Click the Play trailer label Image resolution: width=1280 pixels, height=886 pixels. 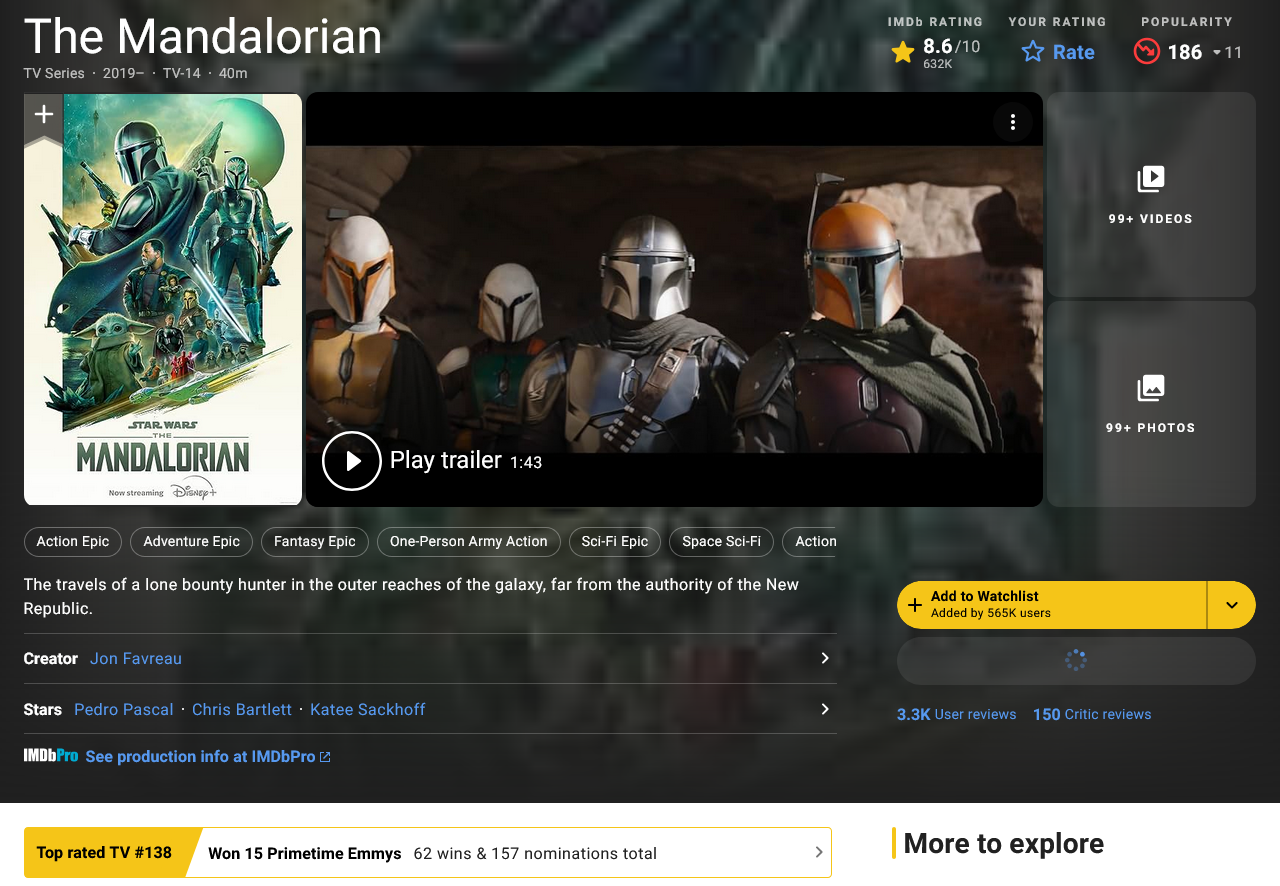pos(446,460)
